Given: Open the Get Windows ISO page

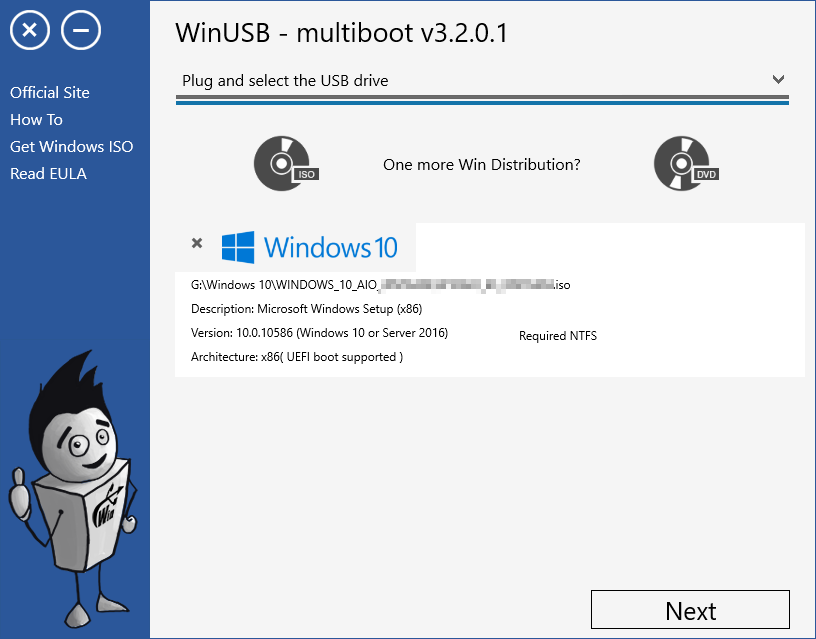Looking at the screenshot, I should click(71, 146).
